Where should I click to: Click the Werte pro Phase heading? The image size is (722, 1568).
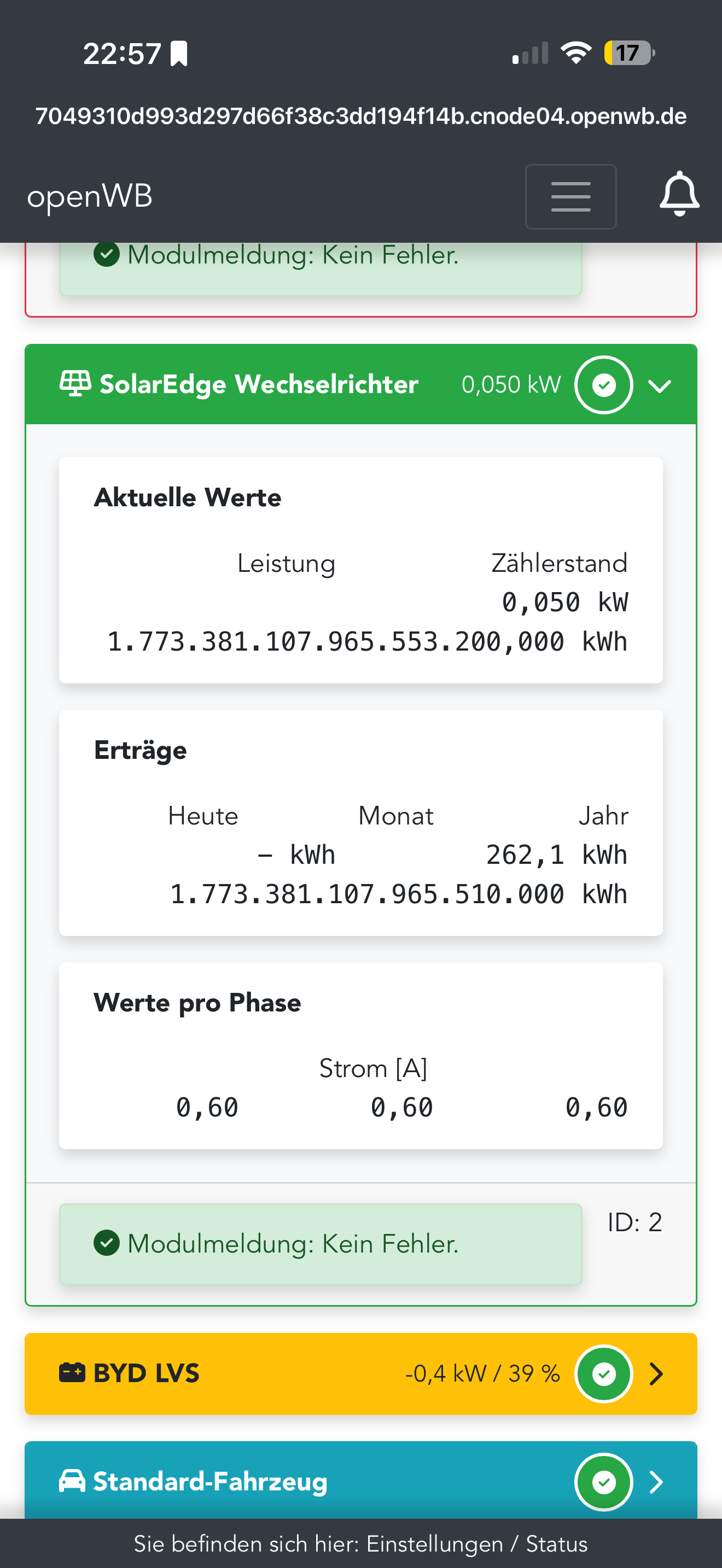[x=197, y=1003]
